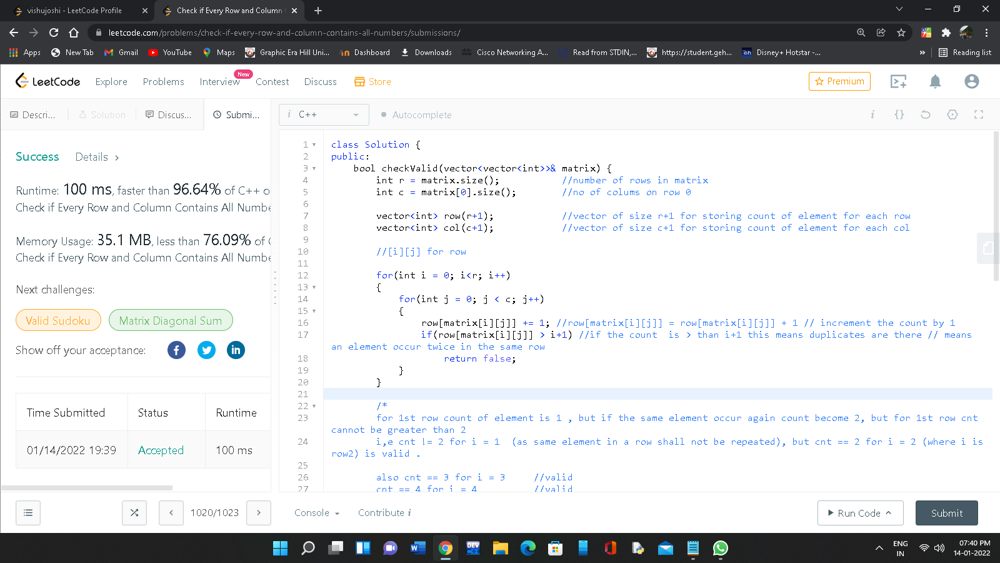The width and height of the screenshot is (1000, 563).
Task: Open the editor settings gear icon
Action: pyautogui.click(x=952, y=115)
